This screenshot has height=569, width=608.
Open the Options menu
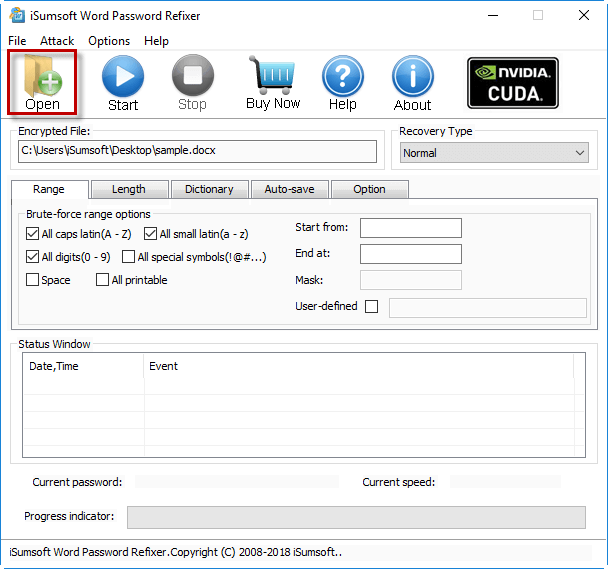(109, 41)
